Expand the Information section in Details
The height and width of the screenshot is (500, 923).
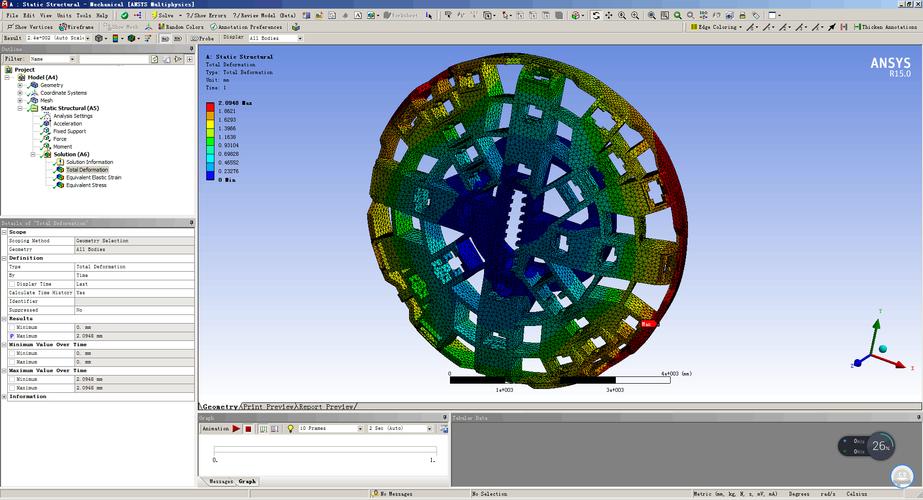coord(4,397)
